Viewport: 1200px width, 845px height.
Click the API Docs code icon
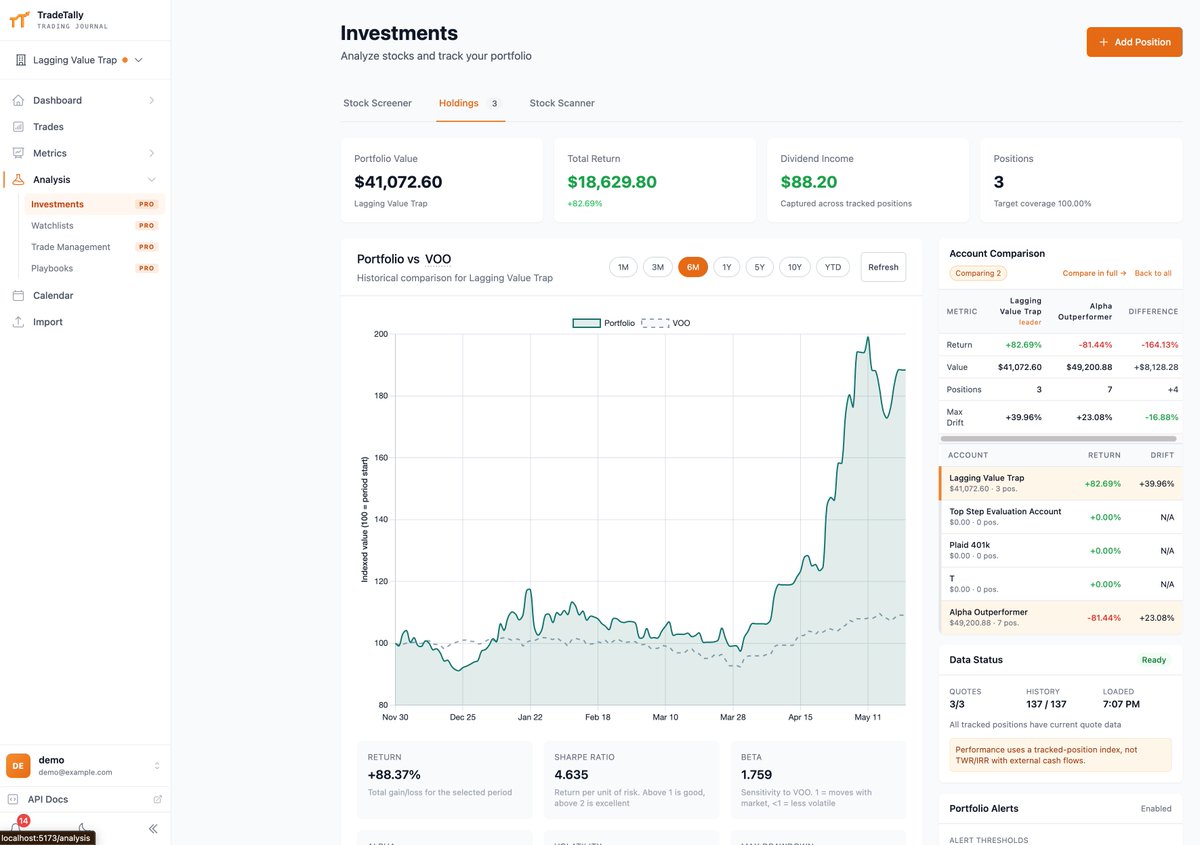point(13,799)
